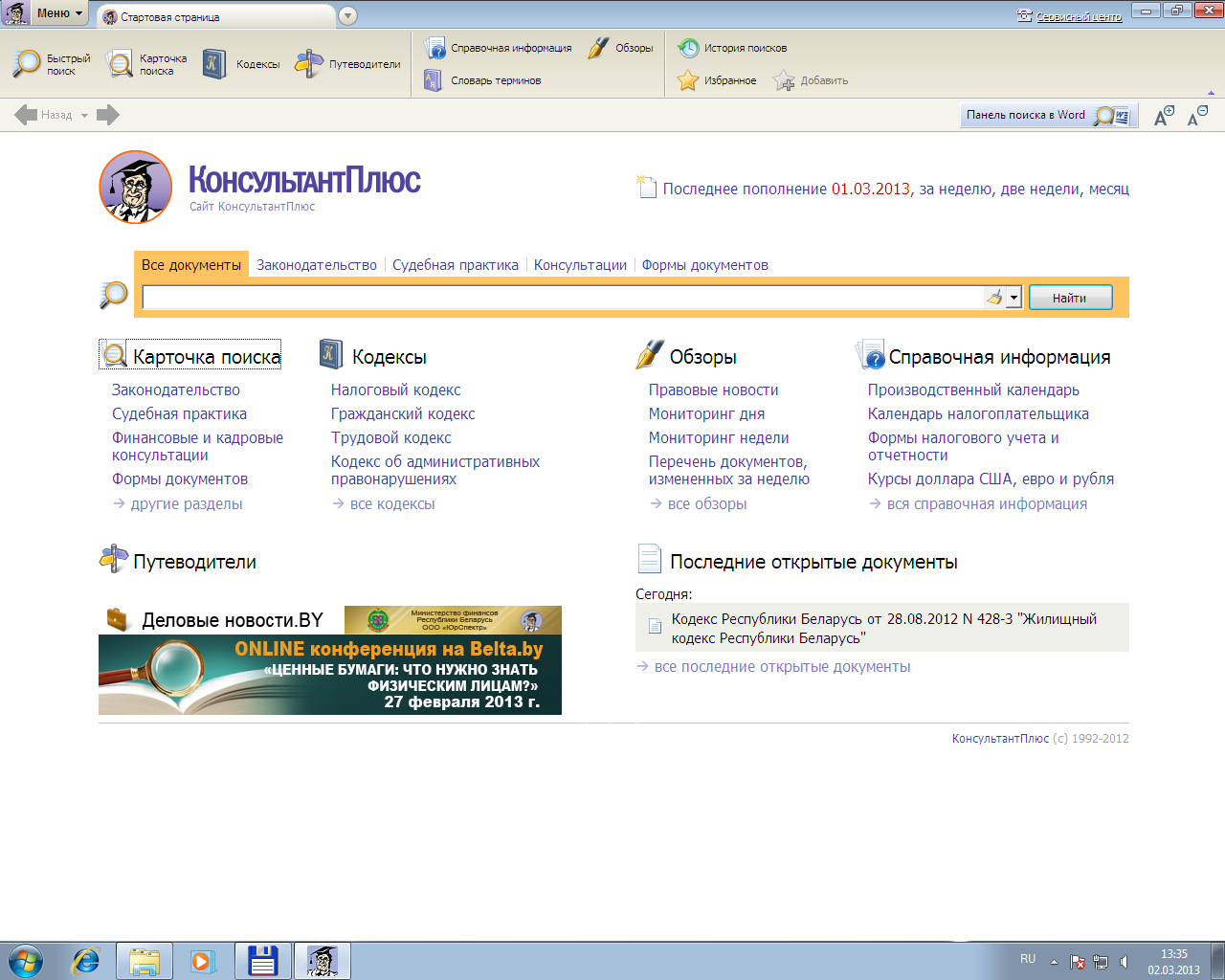Switch to the Формы документов tab

tap(704, 265)
